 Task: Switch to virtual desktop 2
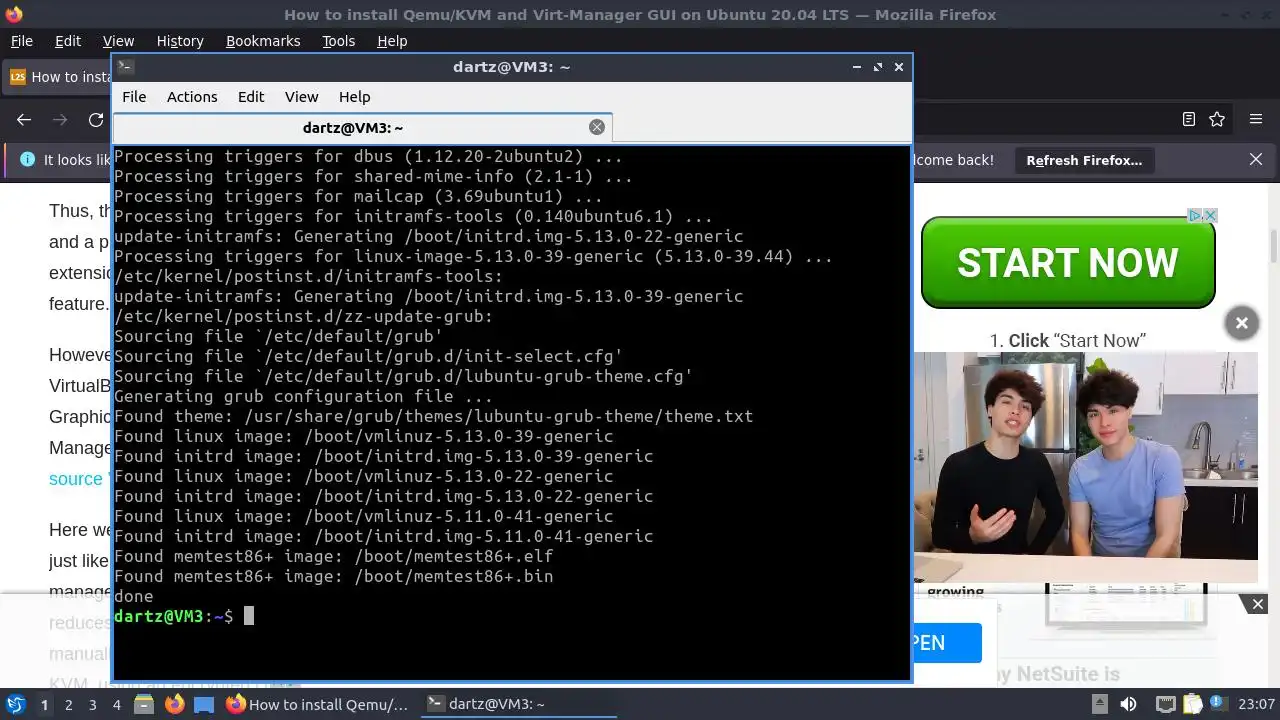pyautogui.click(x=68, y=705)
